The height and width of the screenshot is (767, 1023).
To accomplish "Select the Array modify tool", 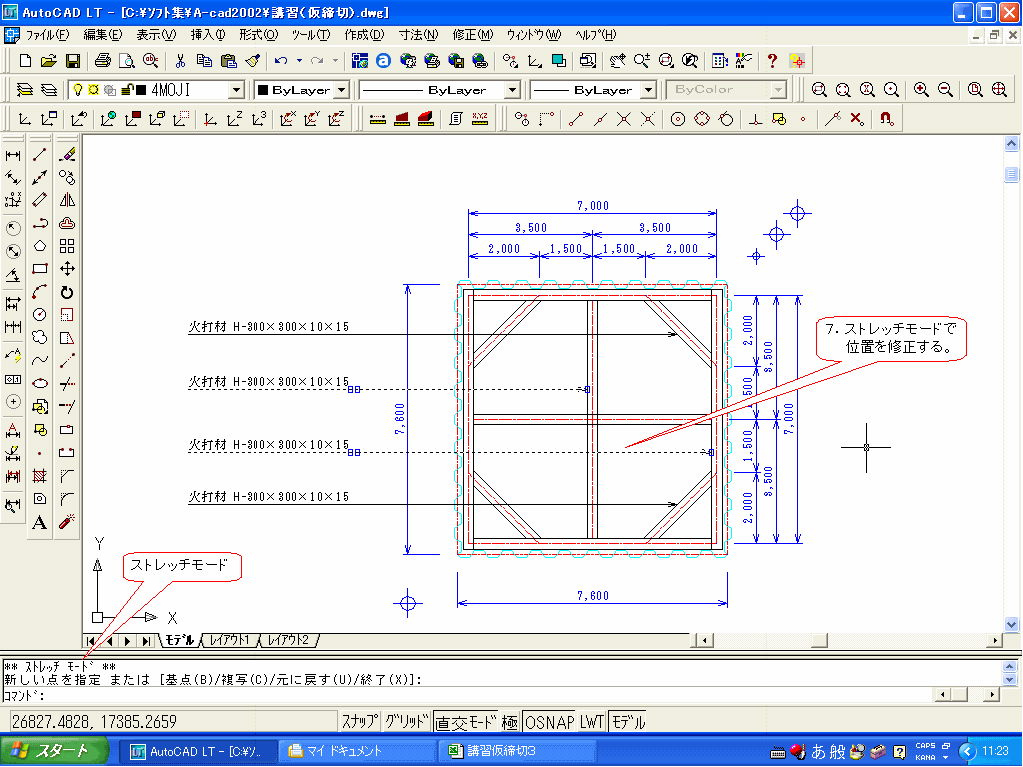I will (67, 246).
